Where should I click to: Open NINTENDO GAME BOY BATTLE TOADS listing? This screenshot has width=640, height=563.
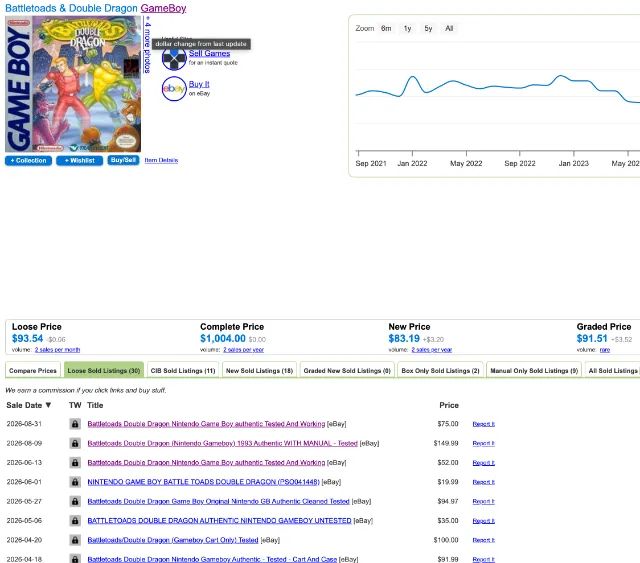tap(203, 482)
